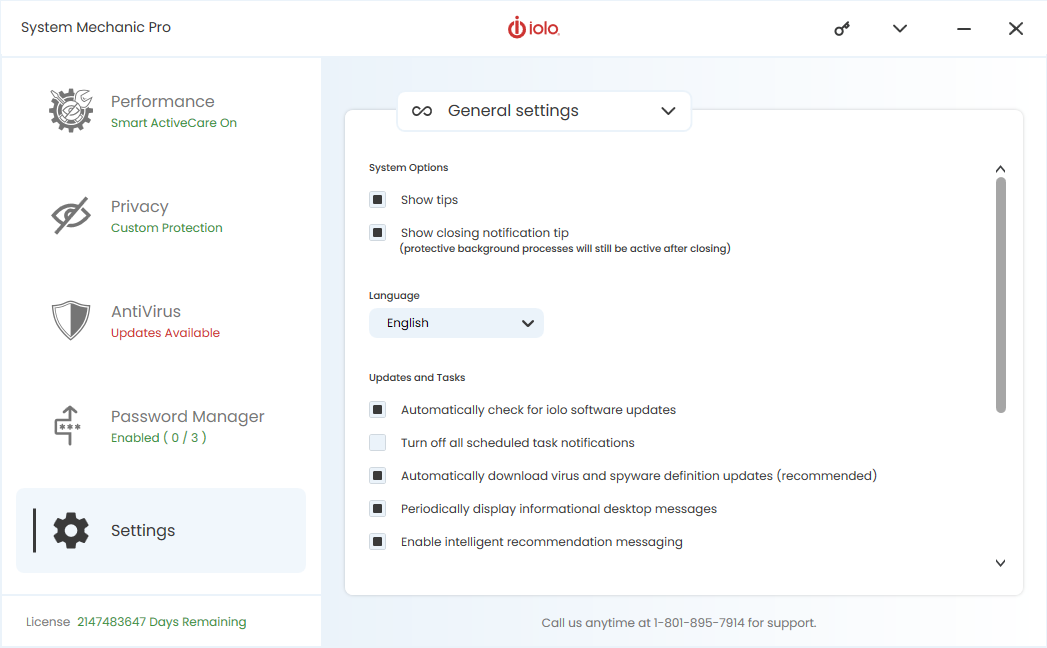Click the Enabled ( 0 / 3 ) status
The height and width of the screenshot is (648, 1047).
[x=159, y=438]
